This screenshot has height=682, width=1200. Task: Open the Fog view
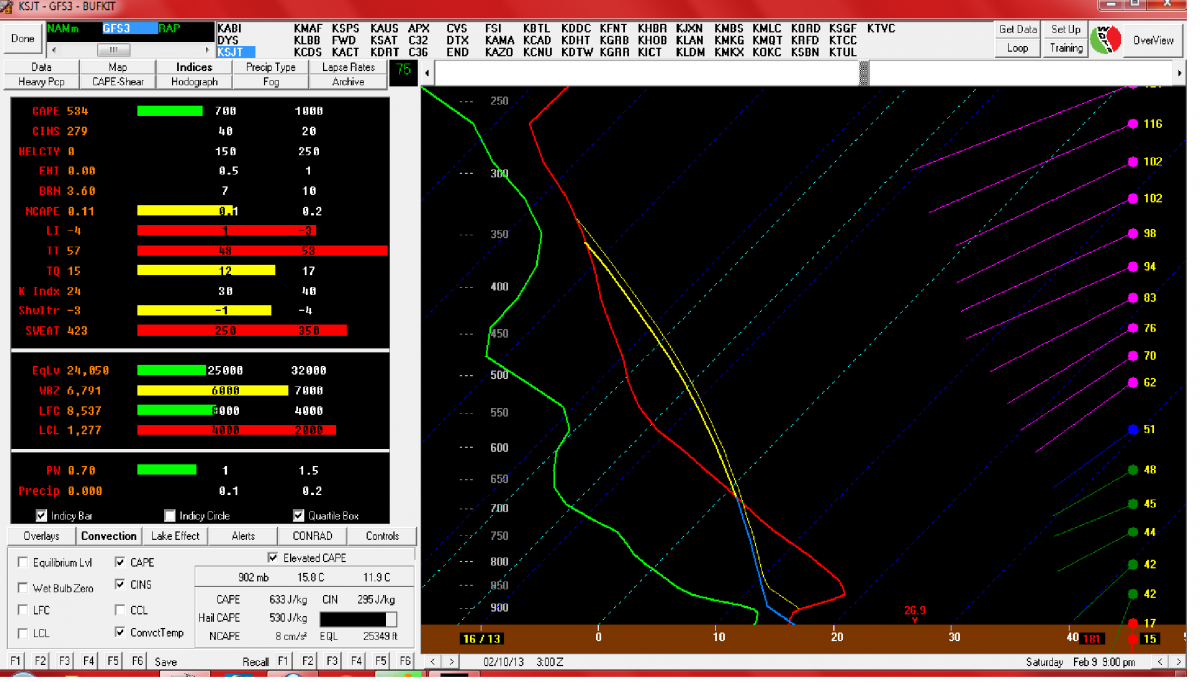(x=271, y=82)
